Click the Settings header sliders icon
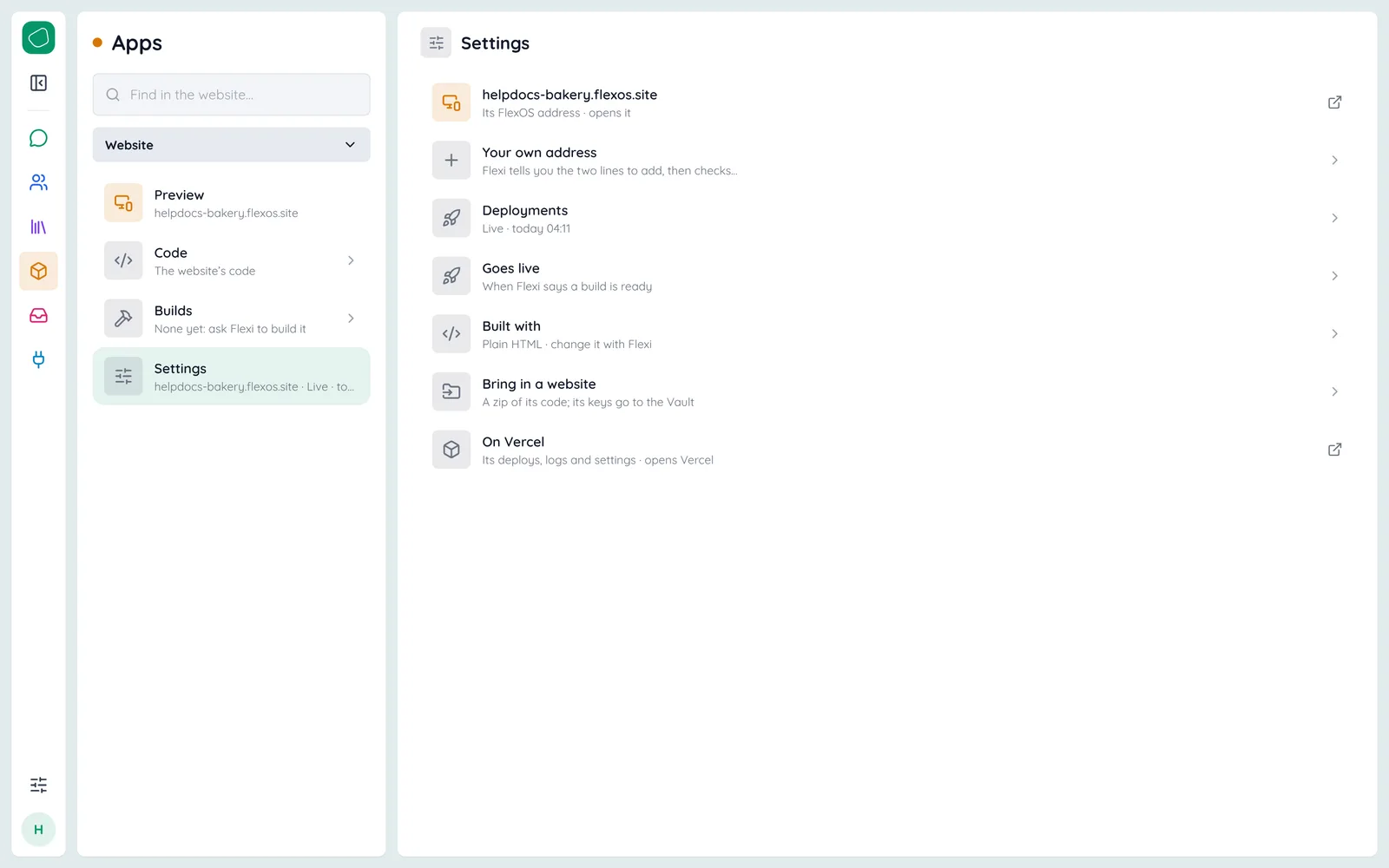The width and height of the screenshot is (1389, 868). point(436,43)
